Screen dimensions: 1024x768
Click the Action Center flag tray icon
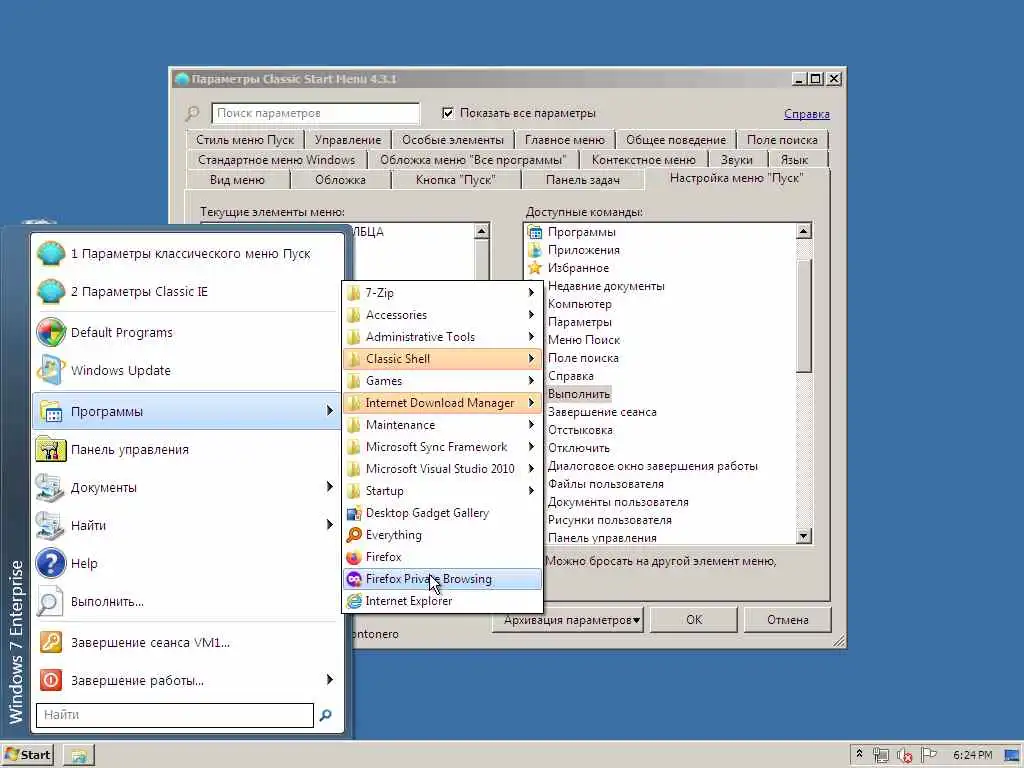[928, 755]
